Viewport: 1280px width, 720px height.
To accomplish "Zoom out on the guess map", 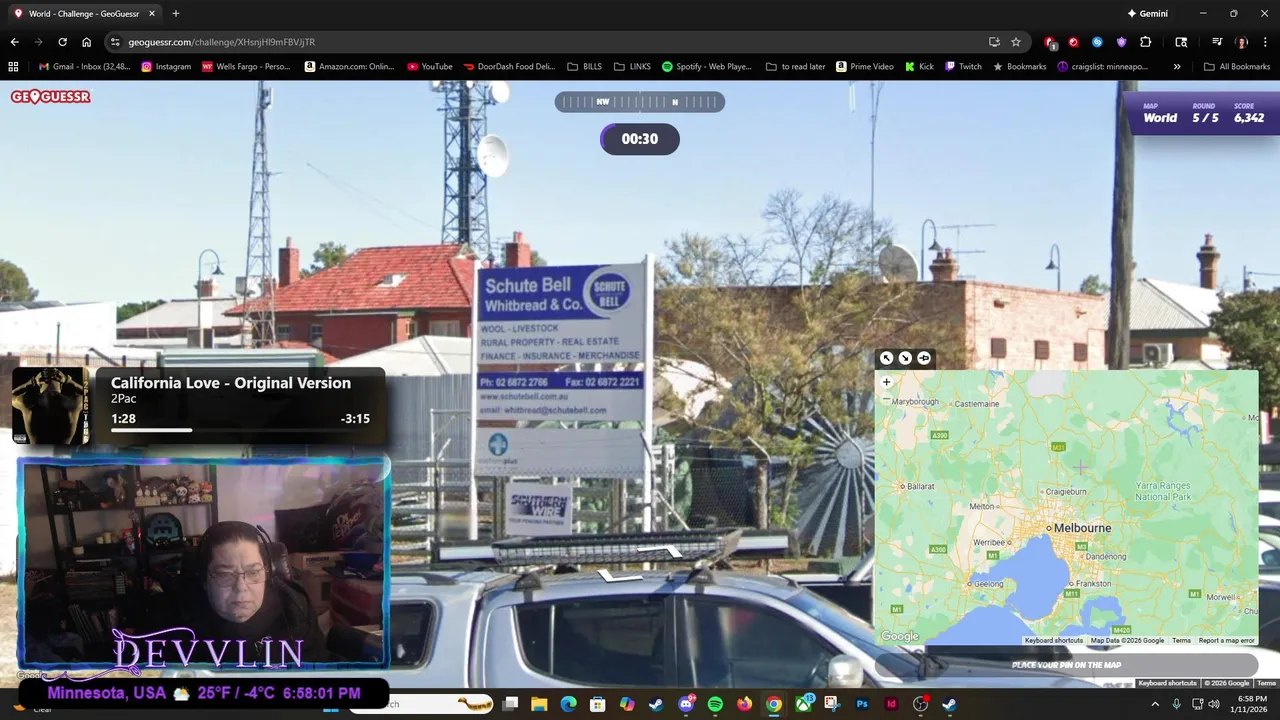I will 886,399.
